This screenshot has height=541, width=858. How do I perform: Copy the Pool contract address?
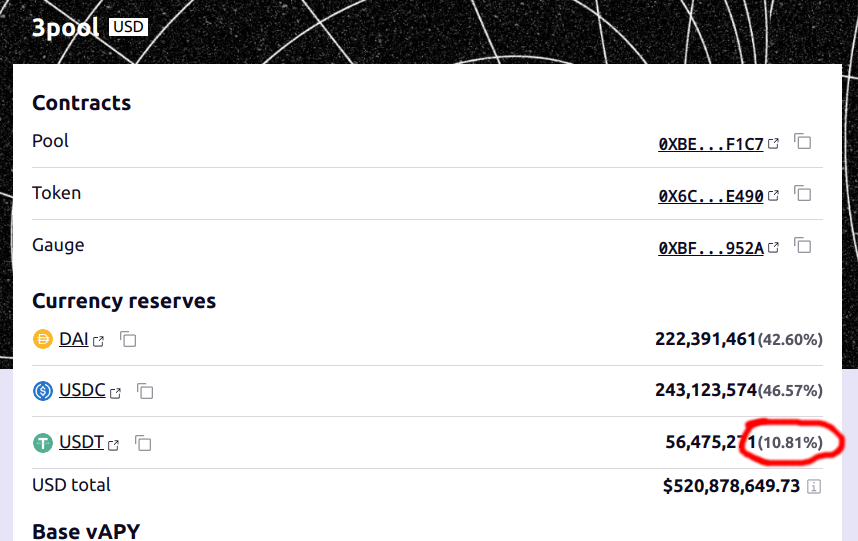802,142
